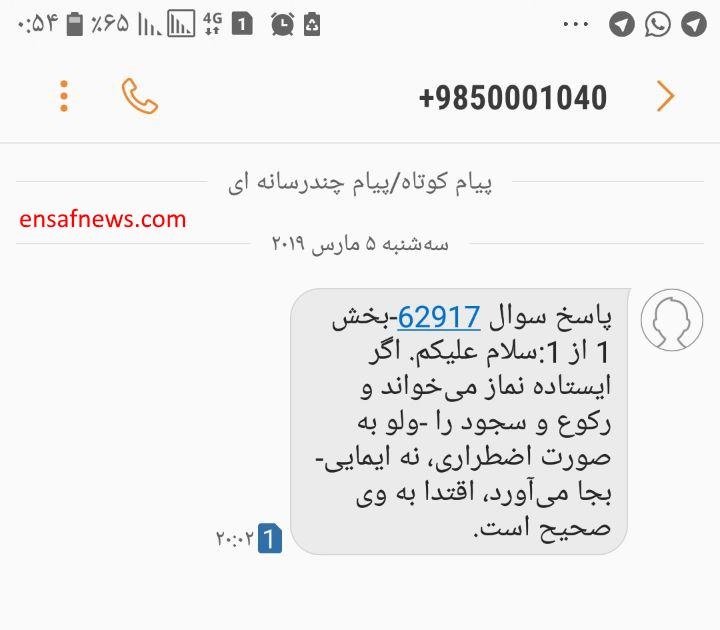
Task: Show more notifications via status bar dots
Action: 576,24
